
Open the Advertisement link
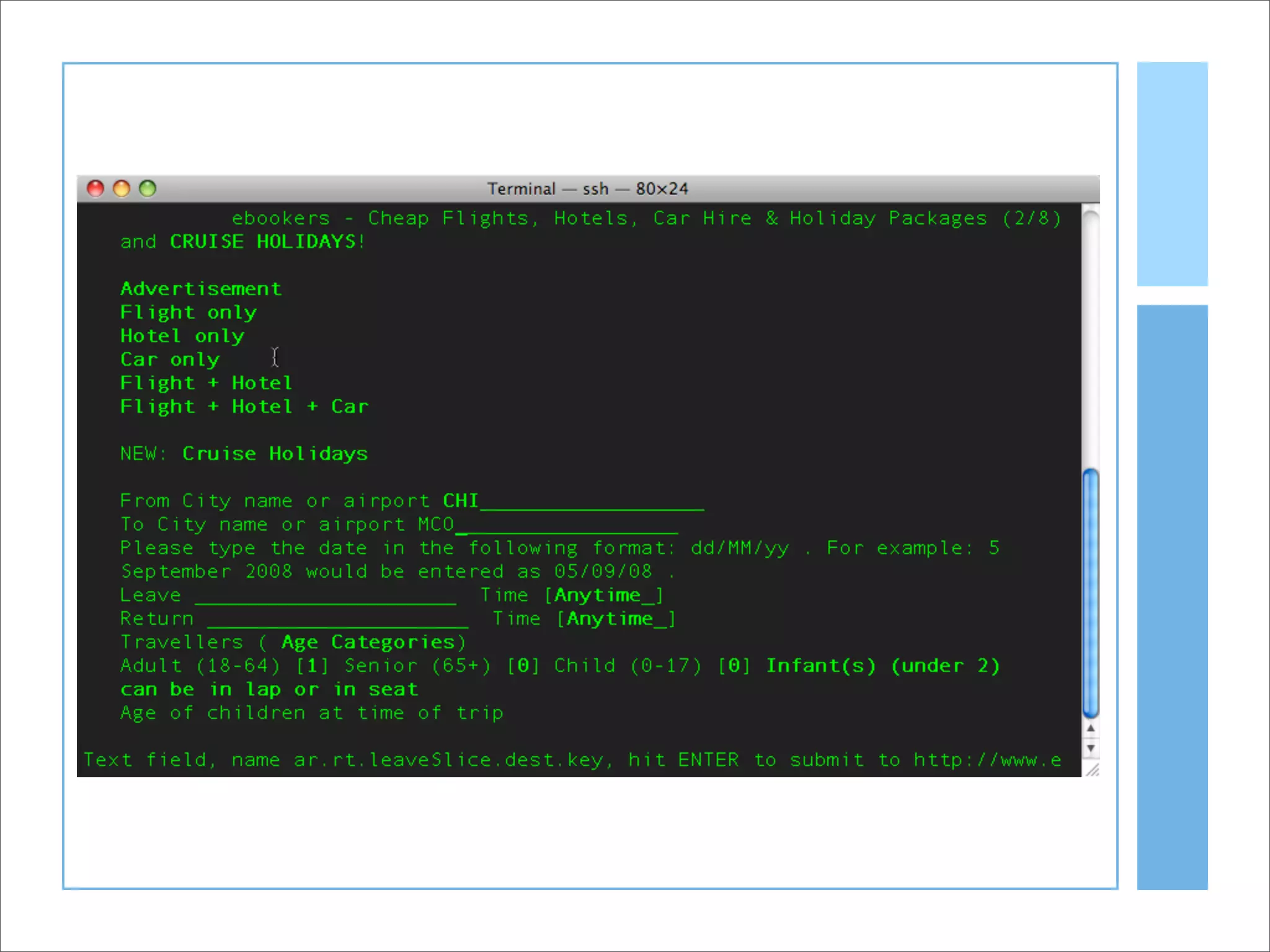click(x=201, y=289)
